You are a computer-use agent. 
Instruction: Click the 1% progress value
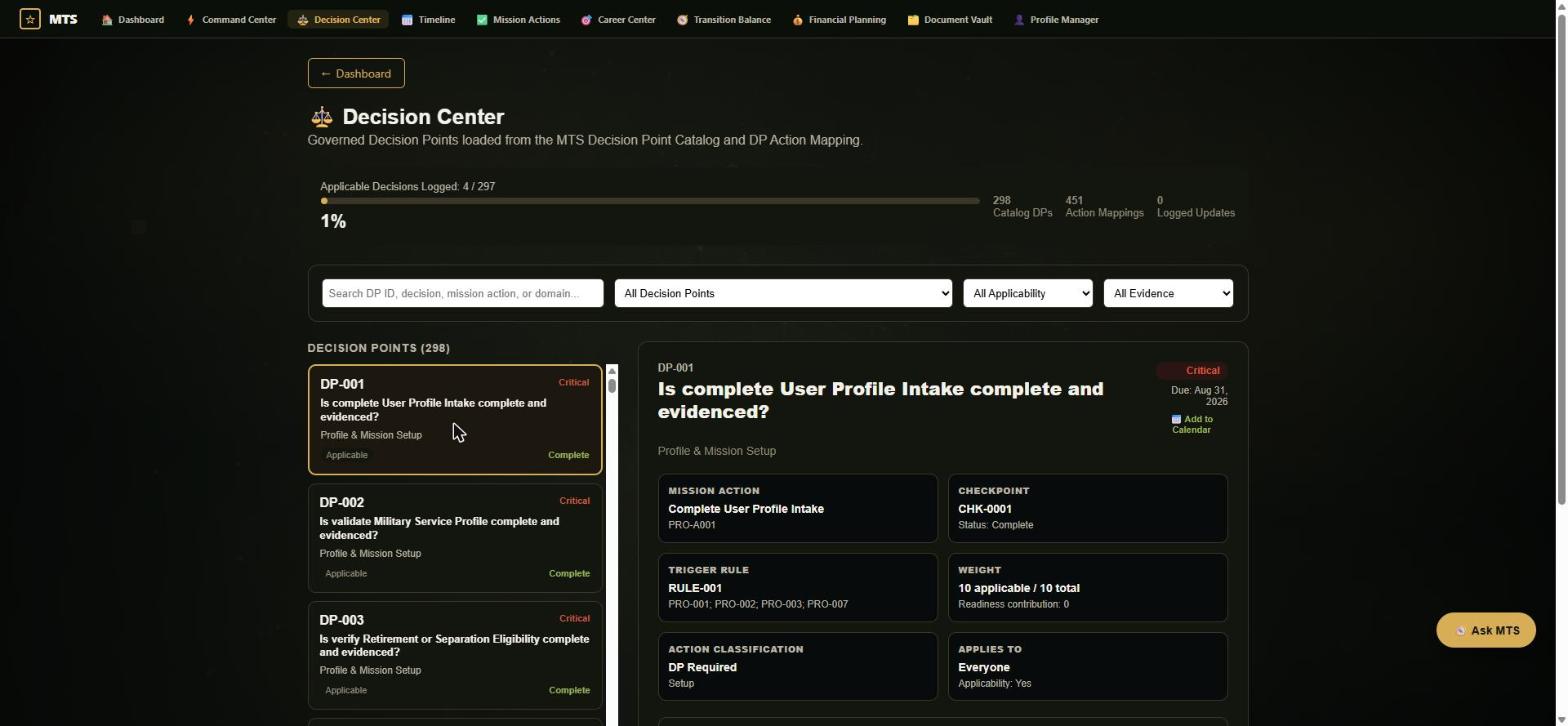tap(334, 222)
